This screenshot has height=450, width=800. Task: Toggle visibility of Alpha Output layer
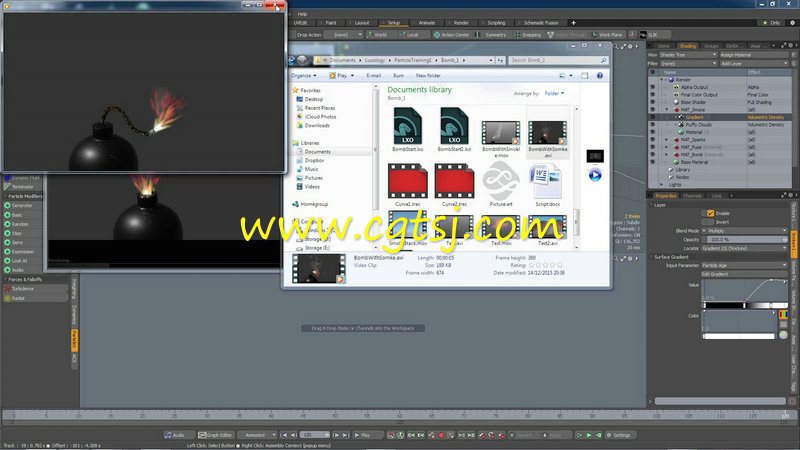pyautogui.click(x=652, y=87)
